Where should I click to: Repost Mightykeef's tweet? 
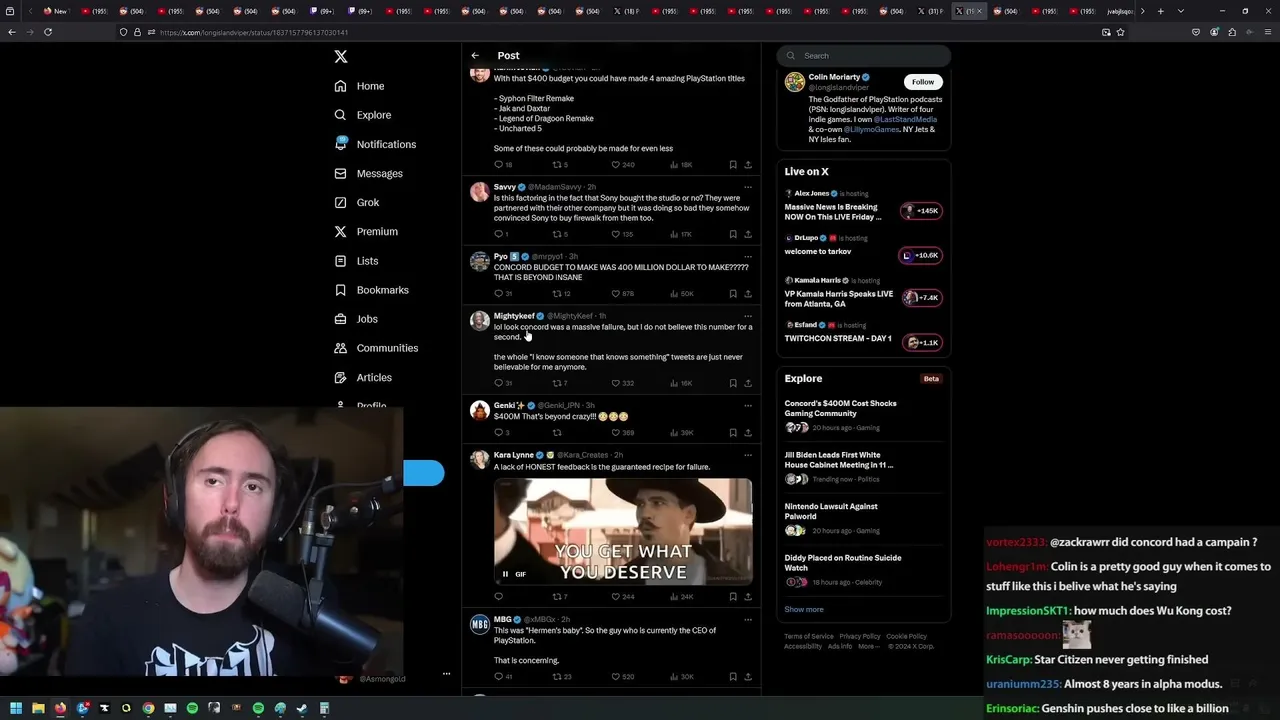pos(558,383)
